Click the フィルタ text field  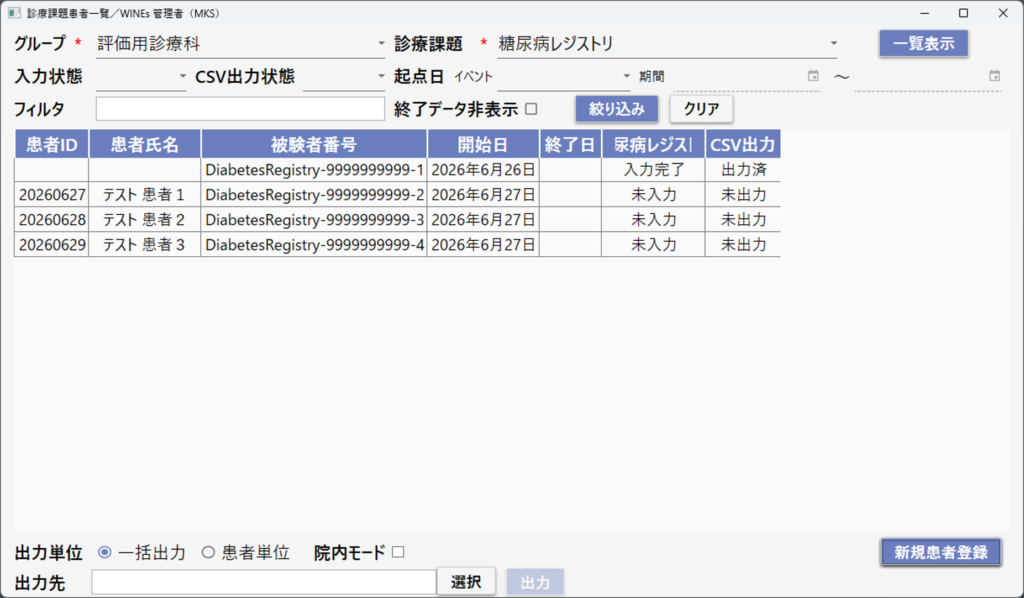coord(240,109)
